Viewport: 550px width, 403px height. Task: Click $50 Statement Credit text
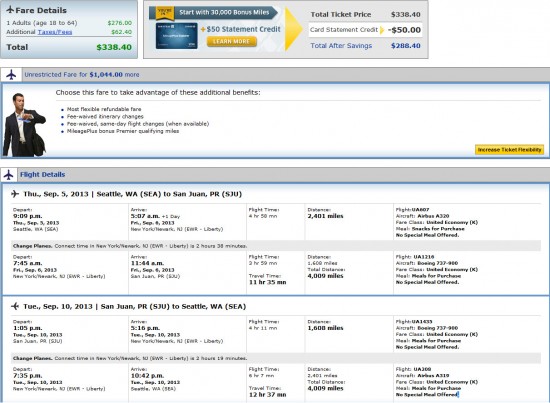click(243, 29)
